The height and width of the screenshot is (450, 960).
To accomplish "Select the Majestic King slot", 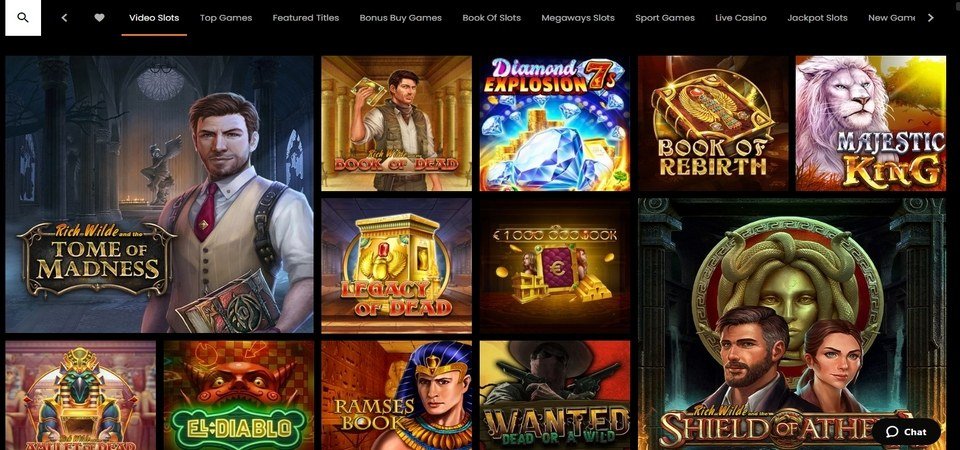I will click(x=871, y=124).
